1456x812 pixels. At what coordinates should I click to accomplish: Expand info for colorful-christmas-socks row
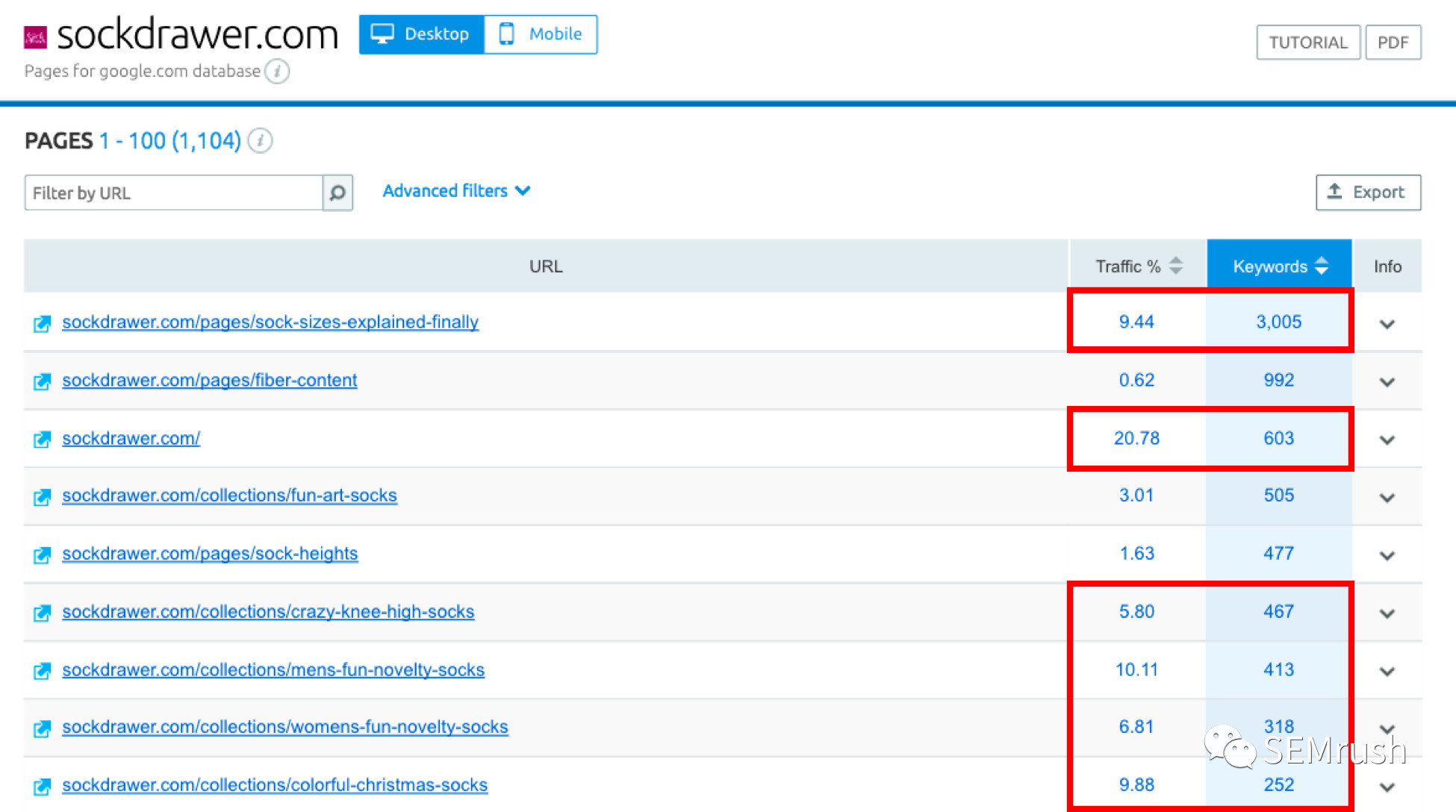pyautogui.click(x=1387, y=787)
